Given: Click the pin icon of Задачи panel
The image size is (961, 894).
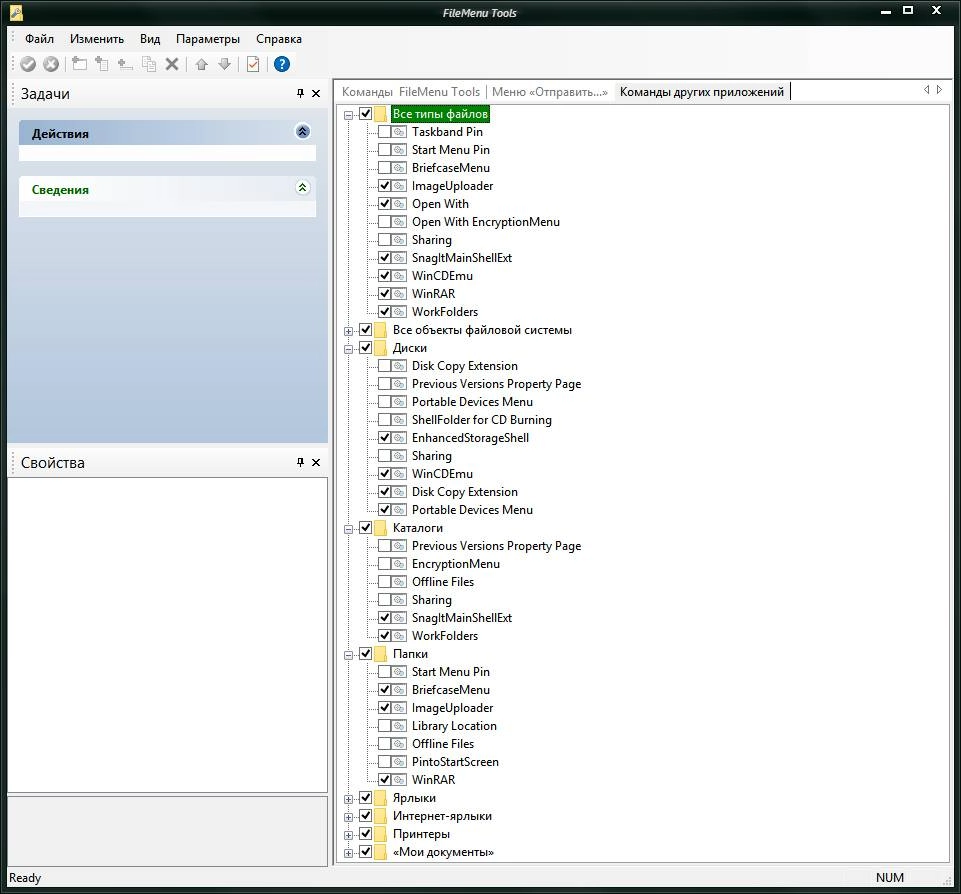Looking at the screenshot, I should 300,93.
